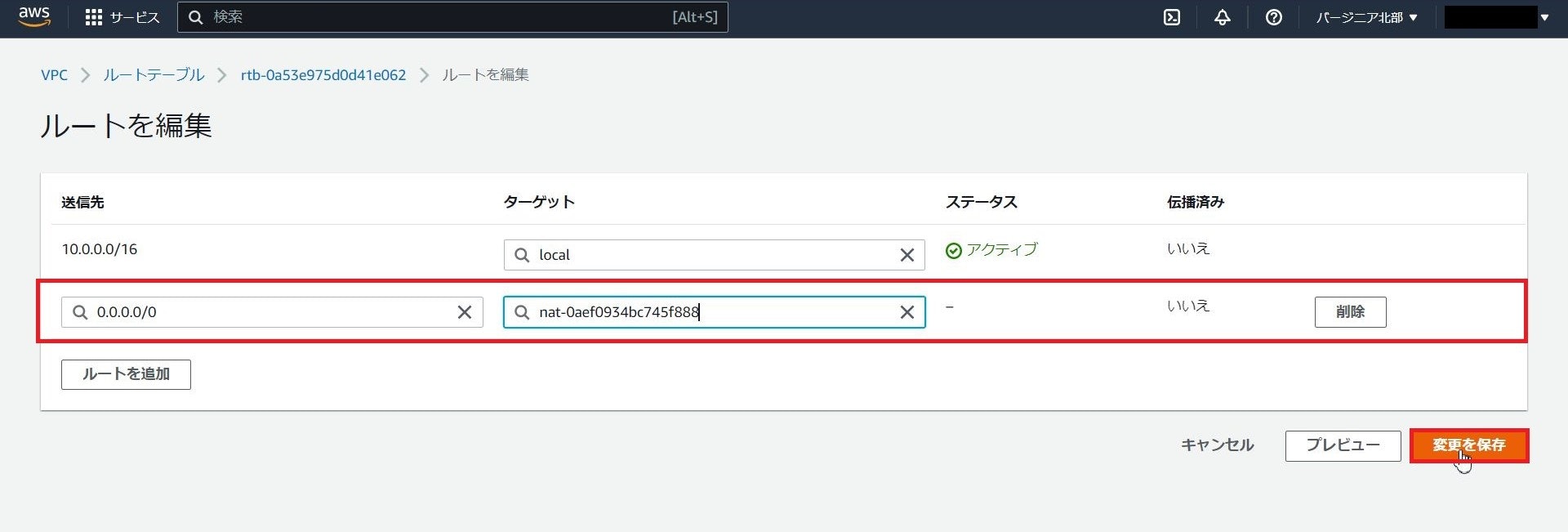
Task: Open the redacted account menu dropdown
Action: point(1497,17)
